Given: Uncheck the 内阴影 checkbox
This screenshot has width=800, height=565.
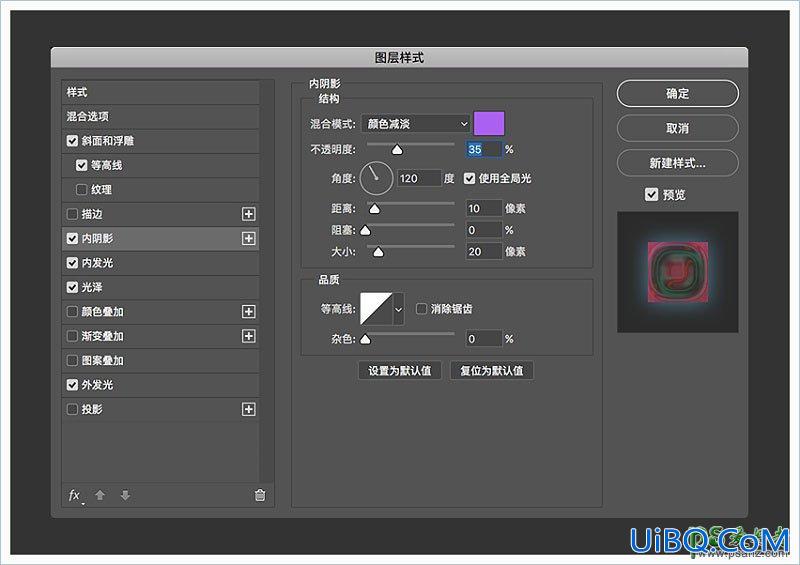Looking at the screenshot, I should tap(72, 238).
